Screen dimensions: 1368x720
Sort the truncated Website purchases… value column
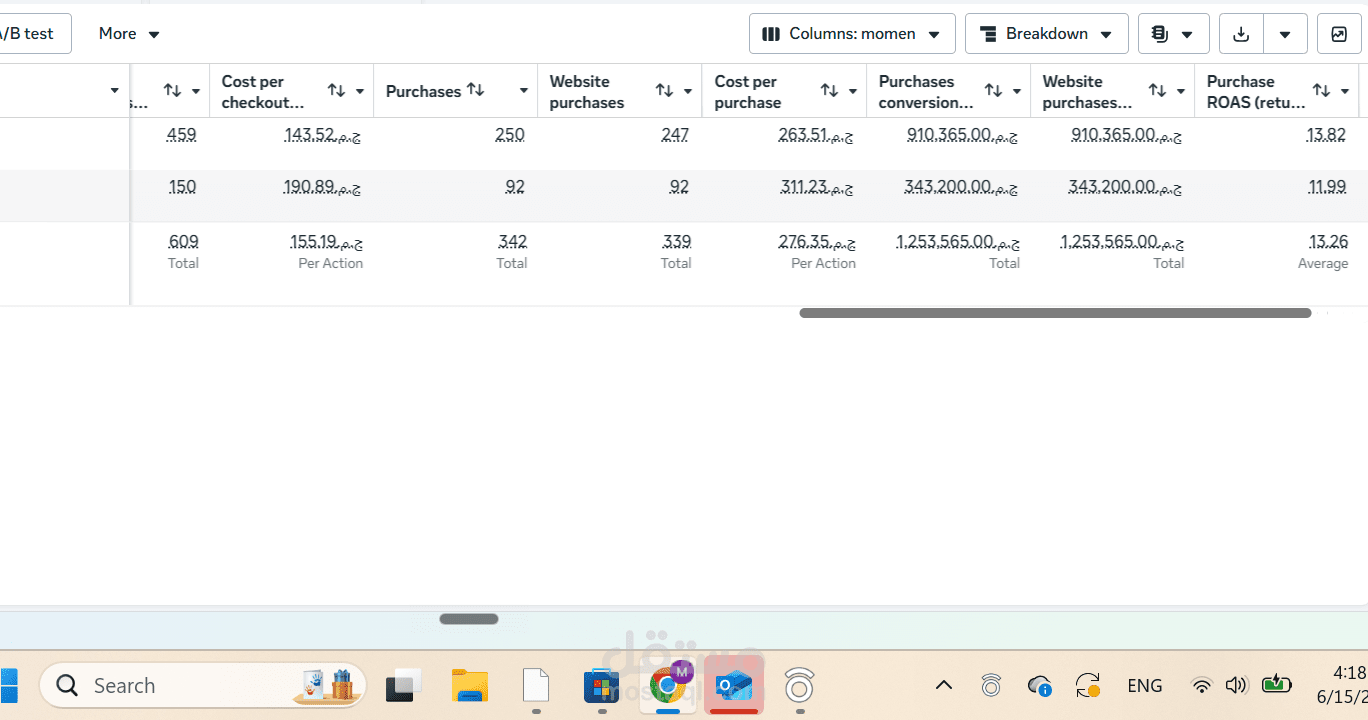click(1157, 91)
